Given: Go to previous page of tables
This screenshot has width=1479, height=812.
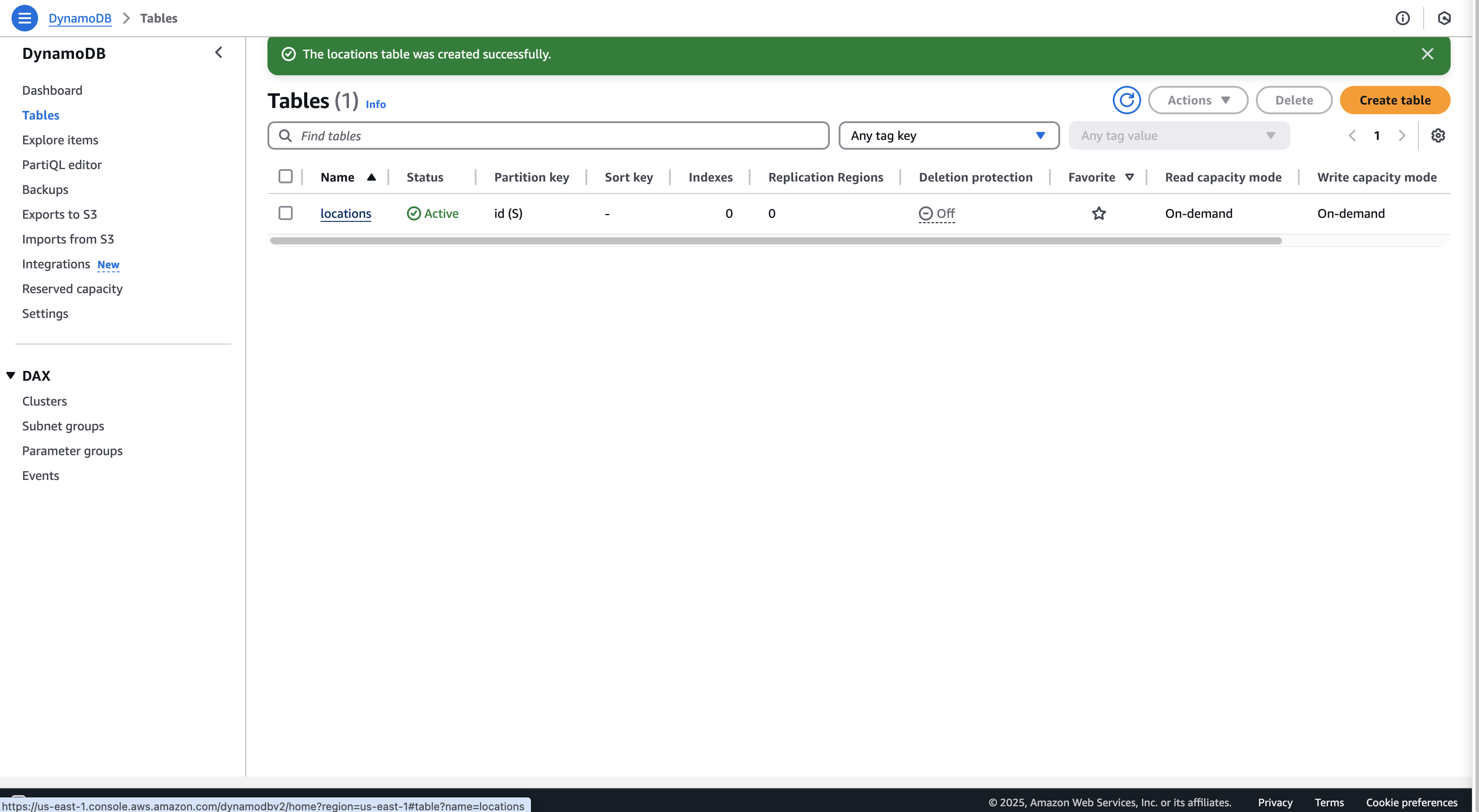Looking at the screenshot, I should click(1352, 135).
